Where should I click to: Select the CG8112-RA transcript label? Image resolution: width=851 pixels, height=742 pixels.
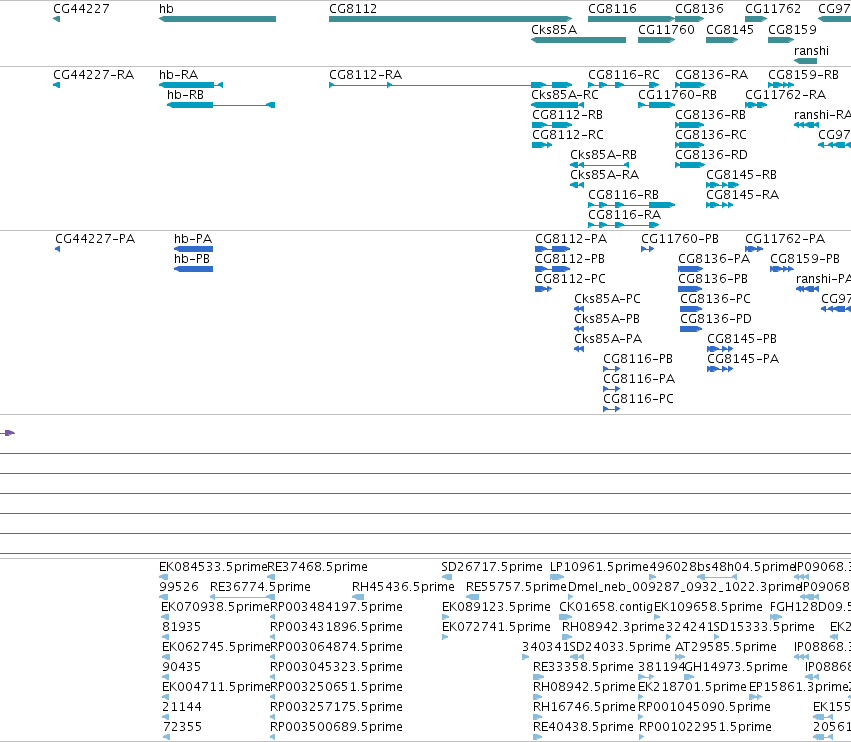[366, 75]
